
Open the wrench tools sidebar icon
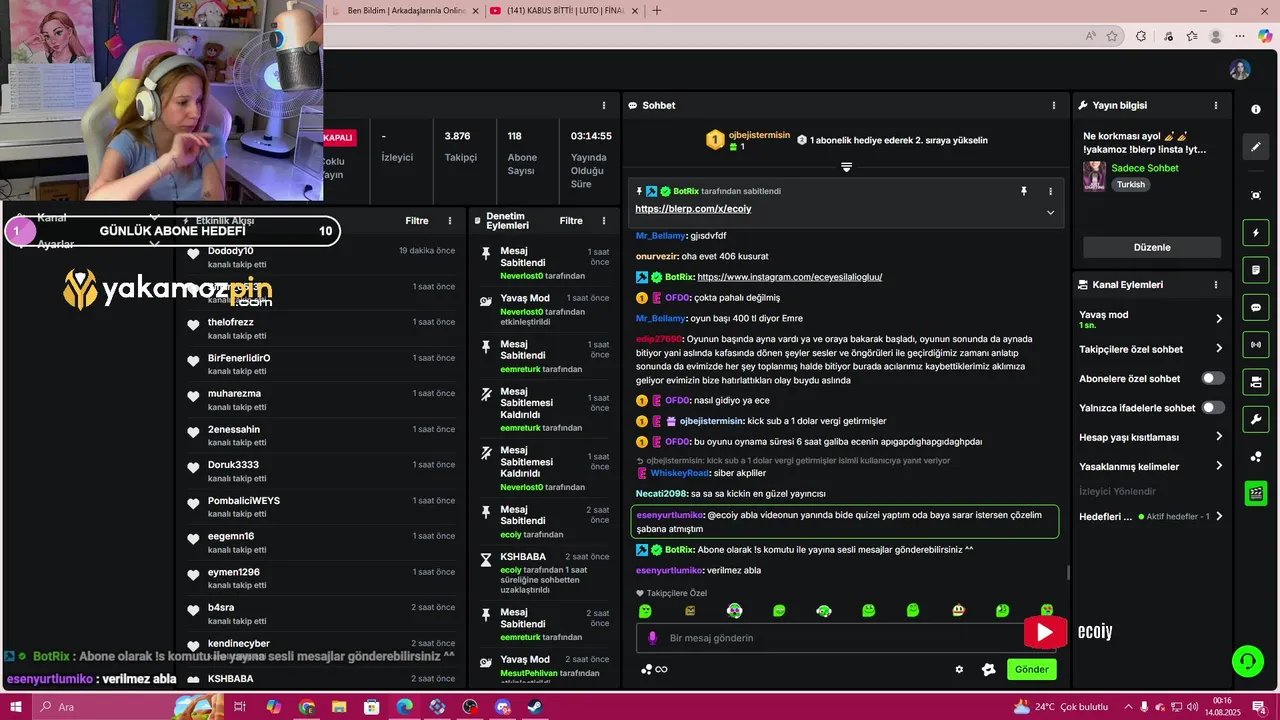(x=1256, y=419)
